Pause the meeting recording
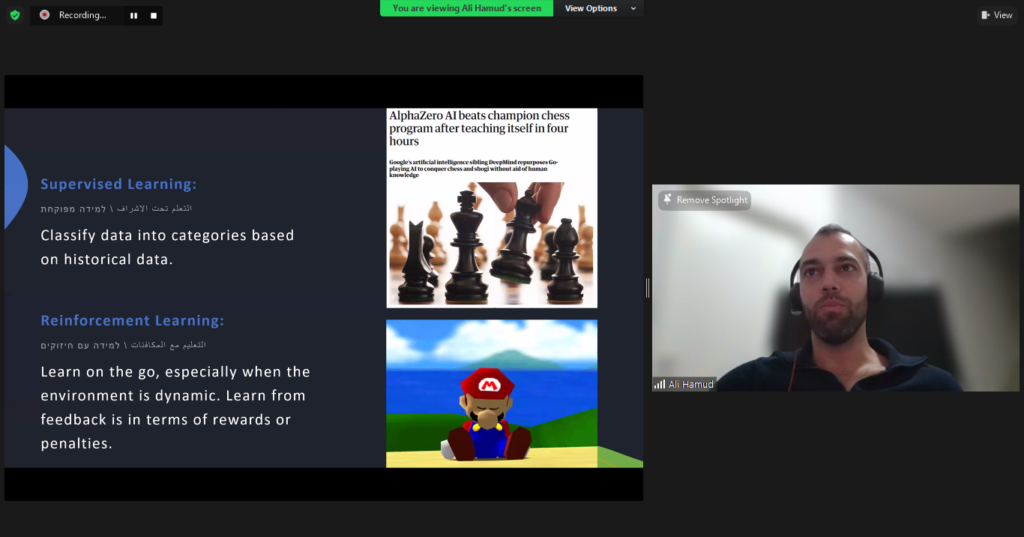The height and width of the screenshot is (537, 1024). tap(134, 16)
